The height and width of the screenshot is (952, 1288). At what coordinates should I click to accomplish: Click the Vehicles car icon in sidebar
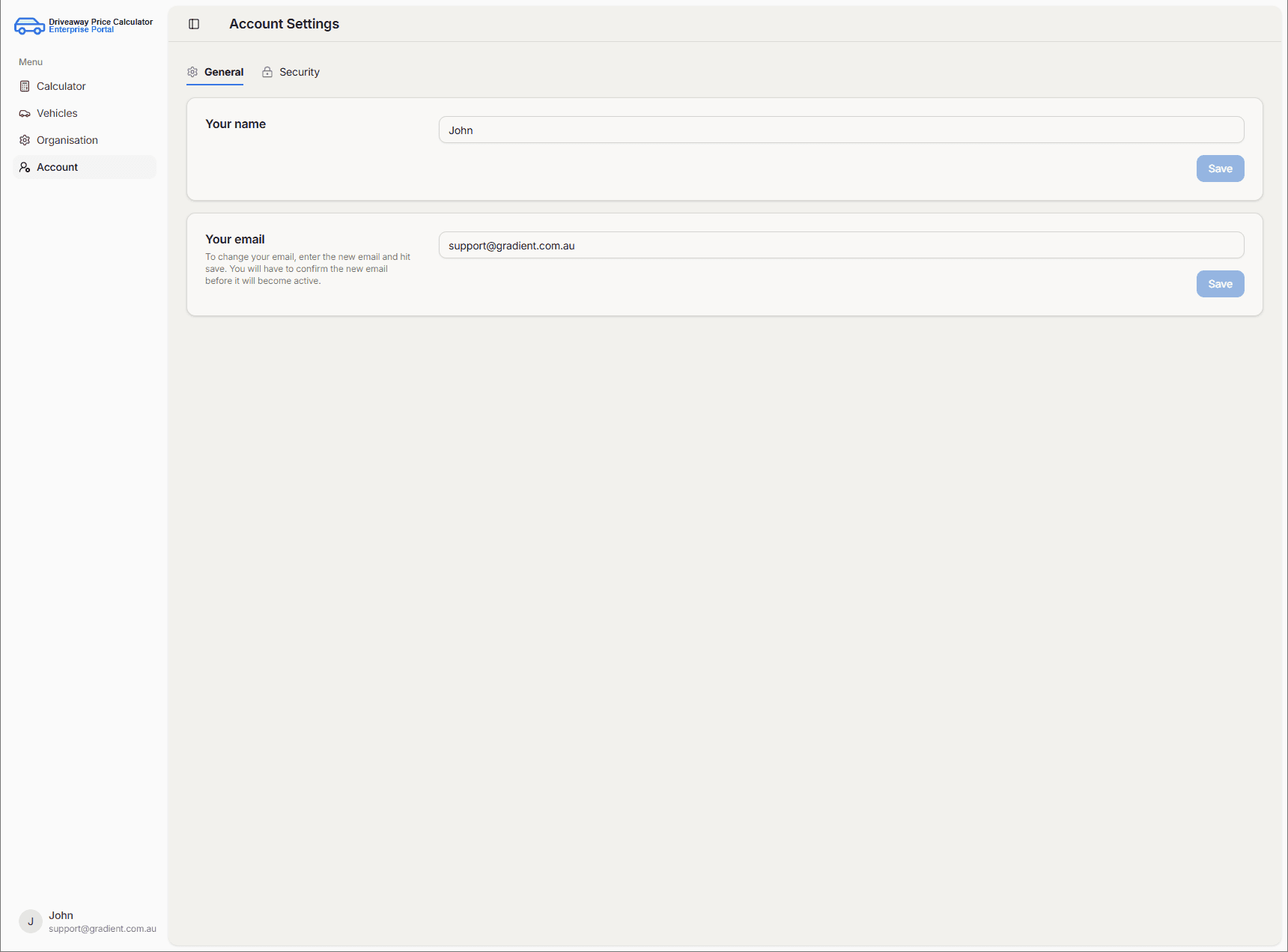pos(25,114)
